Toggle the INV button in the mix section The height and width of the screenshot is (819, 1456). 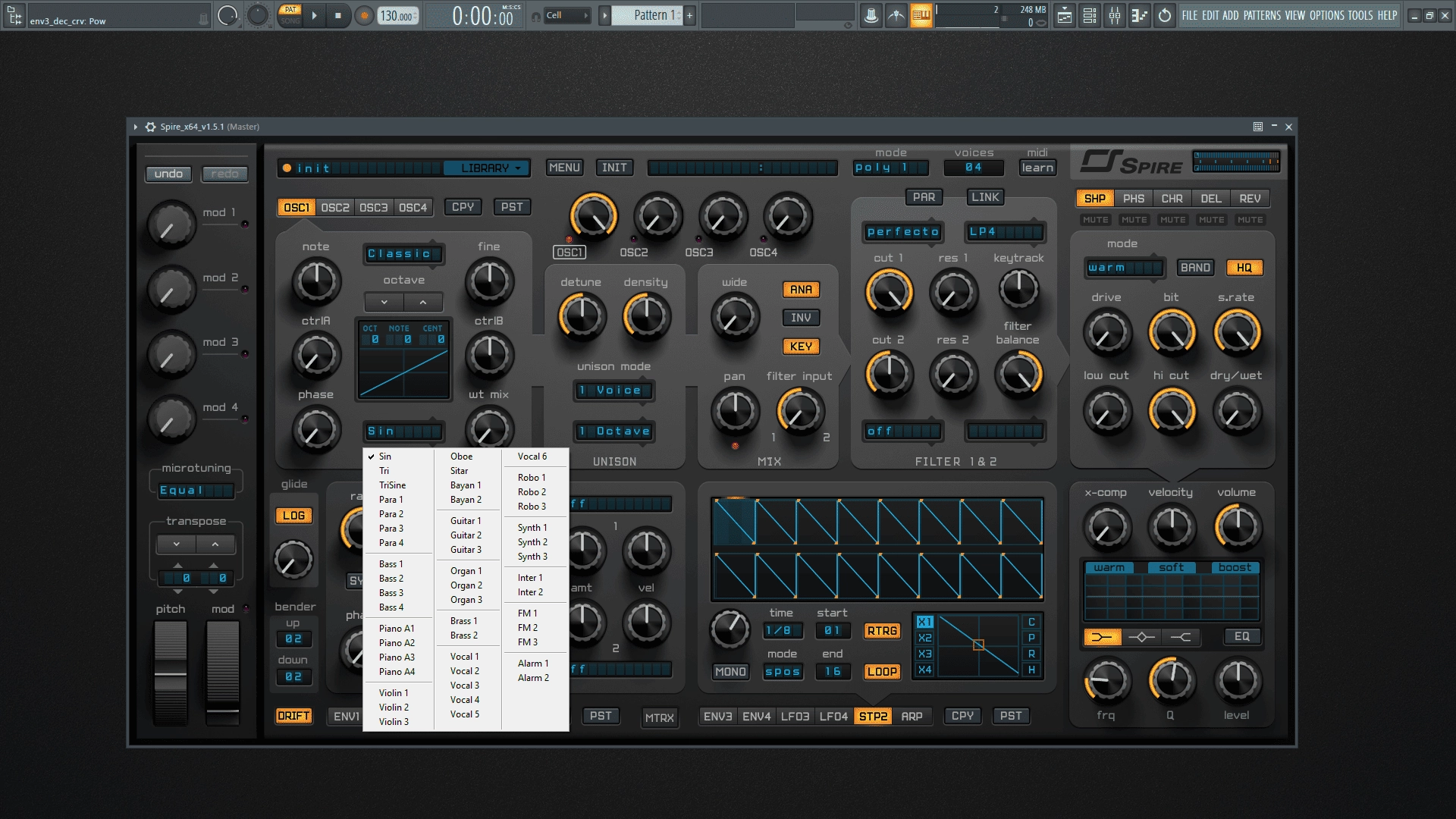coord(801,318)
